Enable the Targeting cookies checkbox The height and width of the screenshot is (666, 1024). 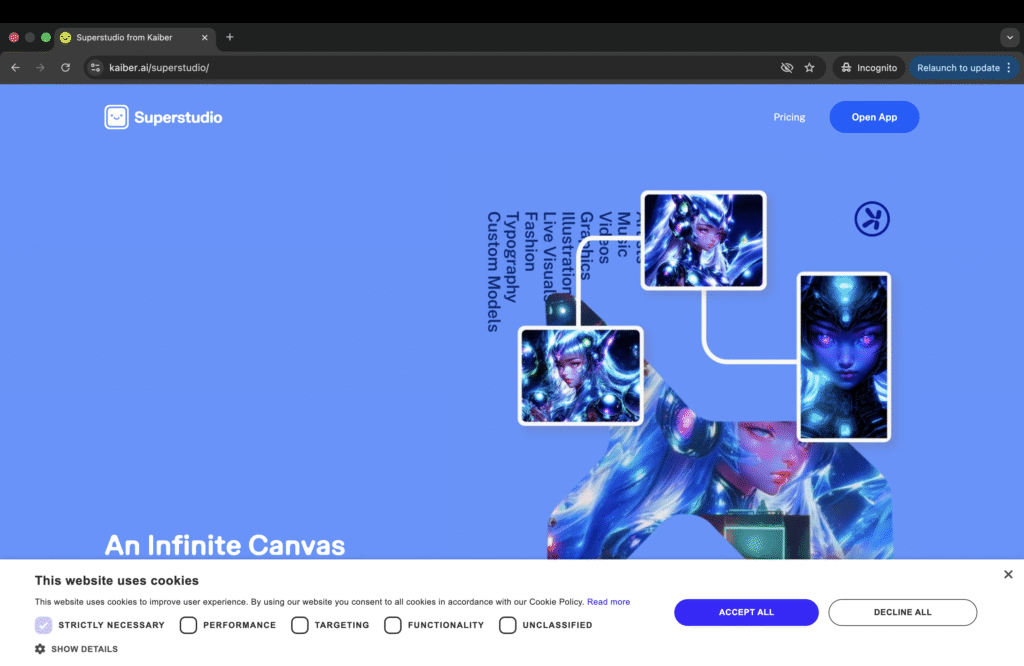300,625
